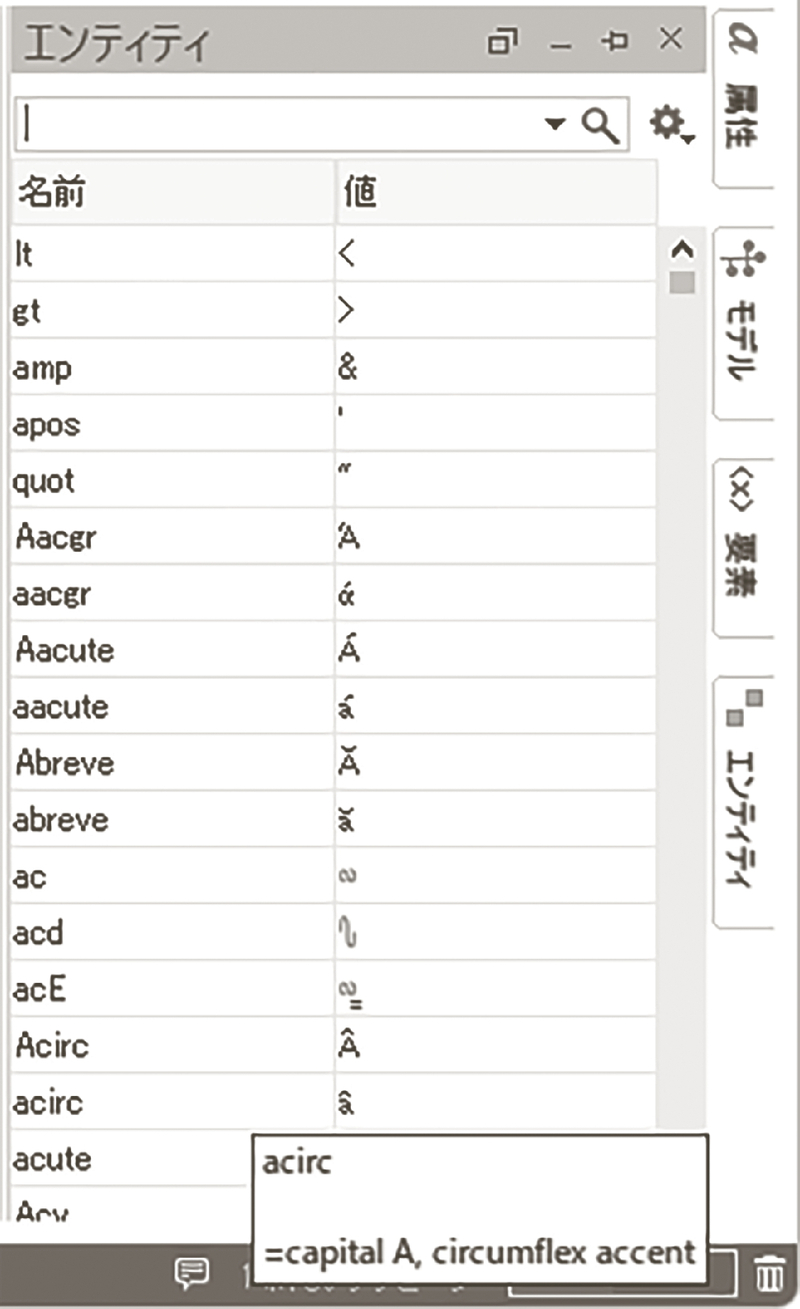
Task: Focus the entity search input field
Action: [280, 125]
